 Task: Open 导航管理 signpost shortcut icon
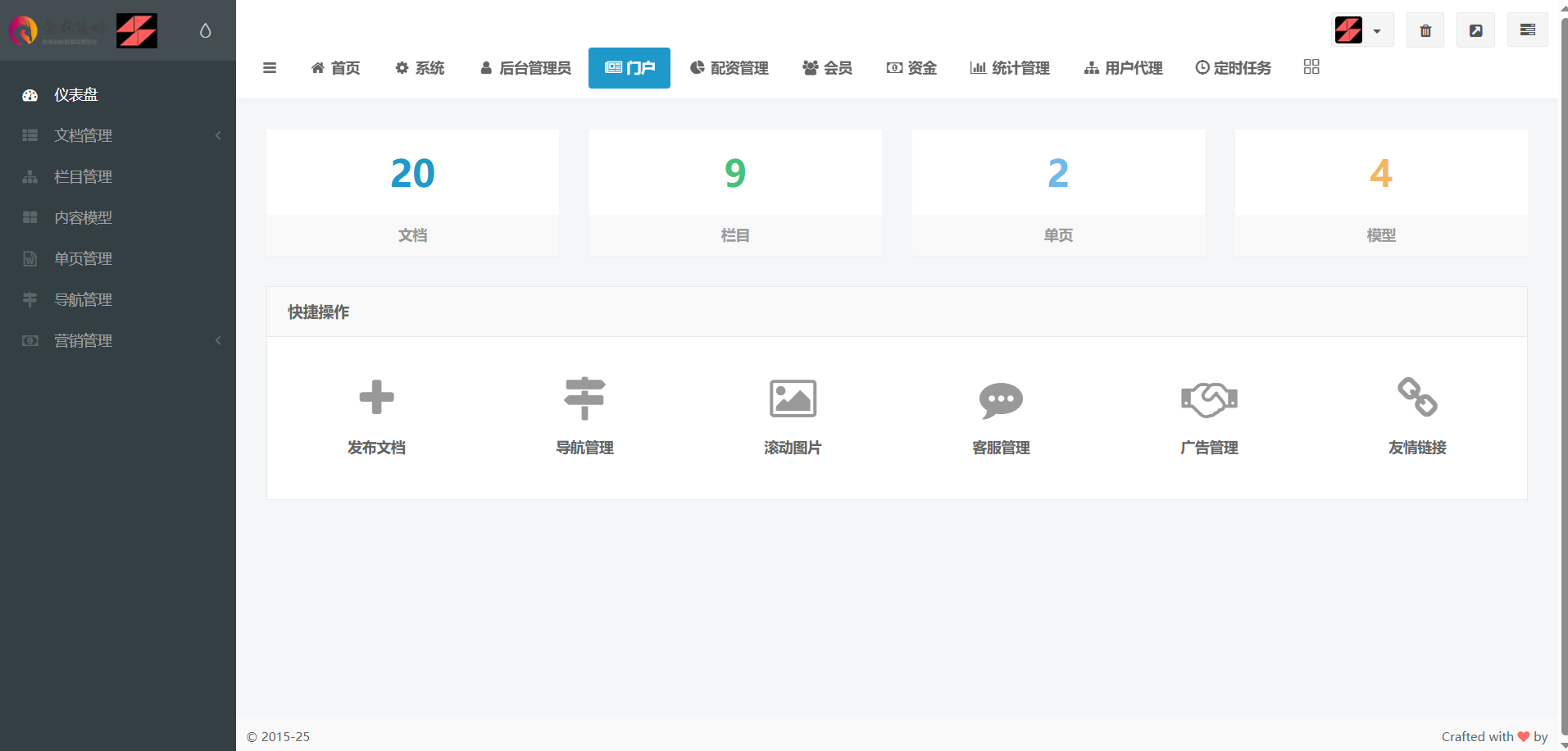coord(584,398)
